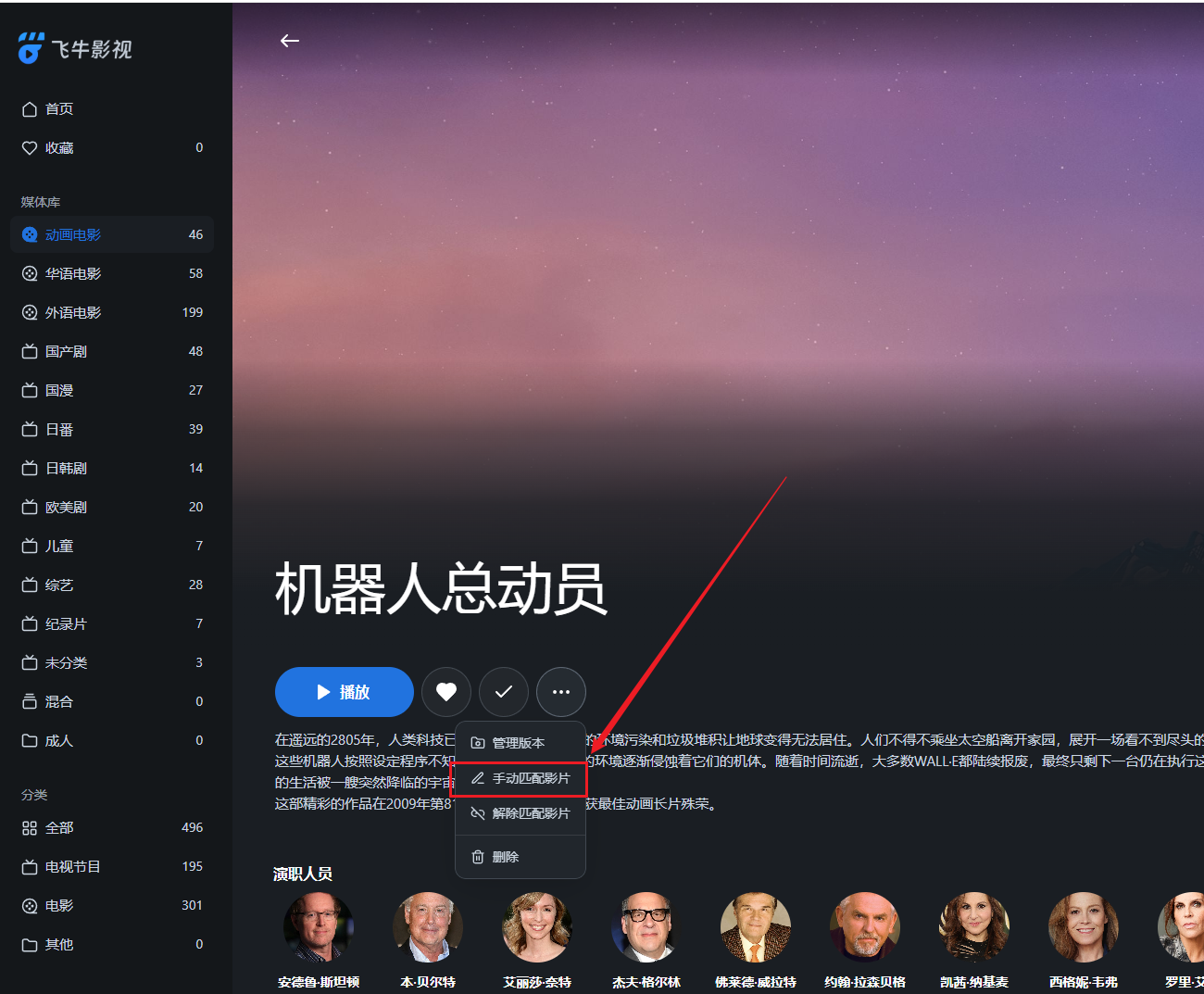Open 国产剧 library
Screen dimensions: 1204x994
pos(112,352)
